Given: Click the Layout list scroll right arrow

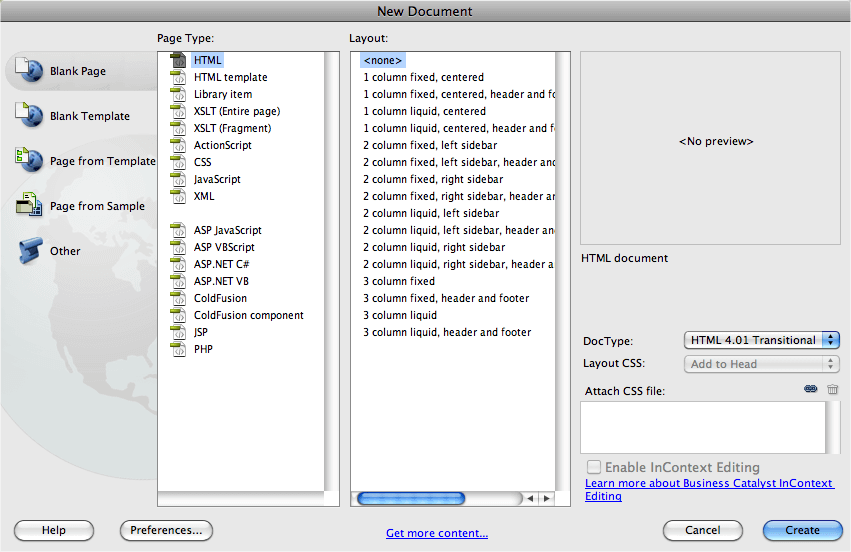Looking at the screenshot, I should click(x=547, y=498).
